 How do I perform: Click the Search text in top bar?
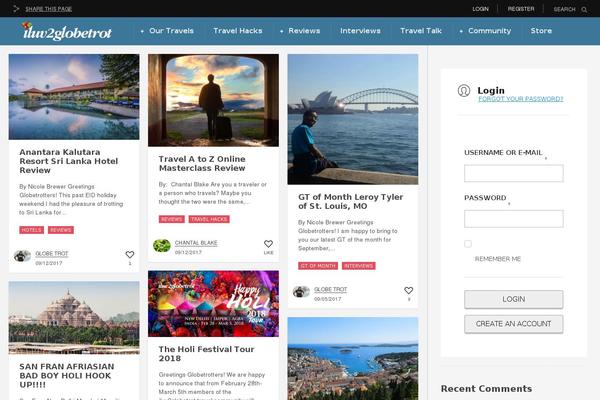tap(564, 9)
